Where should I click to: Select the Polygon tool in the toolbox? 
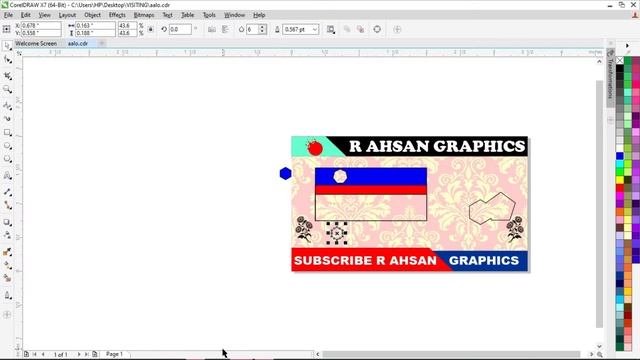[7, 159]
